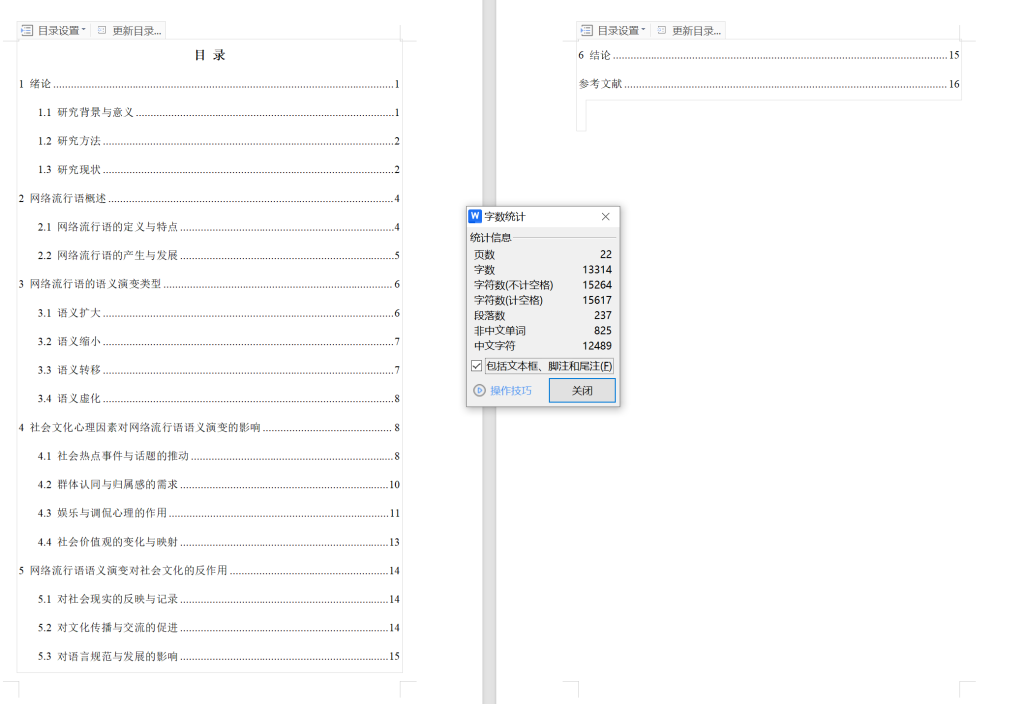Click the TOC settings icon on the right page toolbar
Screen dimensions: 1024x704
point(585,29)
